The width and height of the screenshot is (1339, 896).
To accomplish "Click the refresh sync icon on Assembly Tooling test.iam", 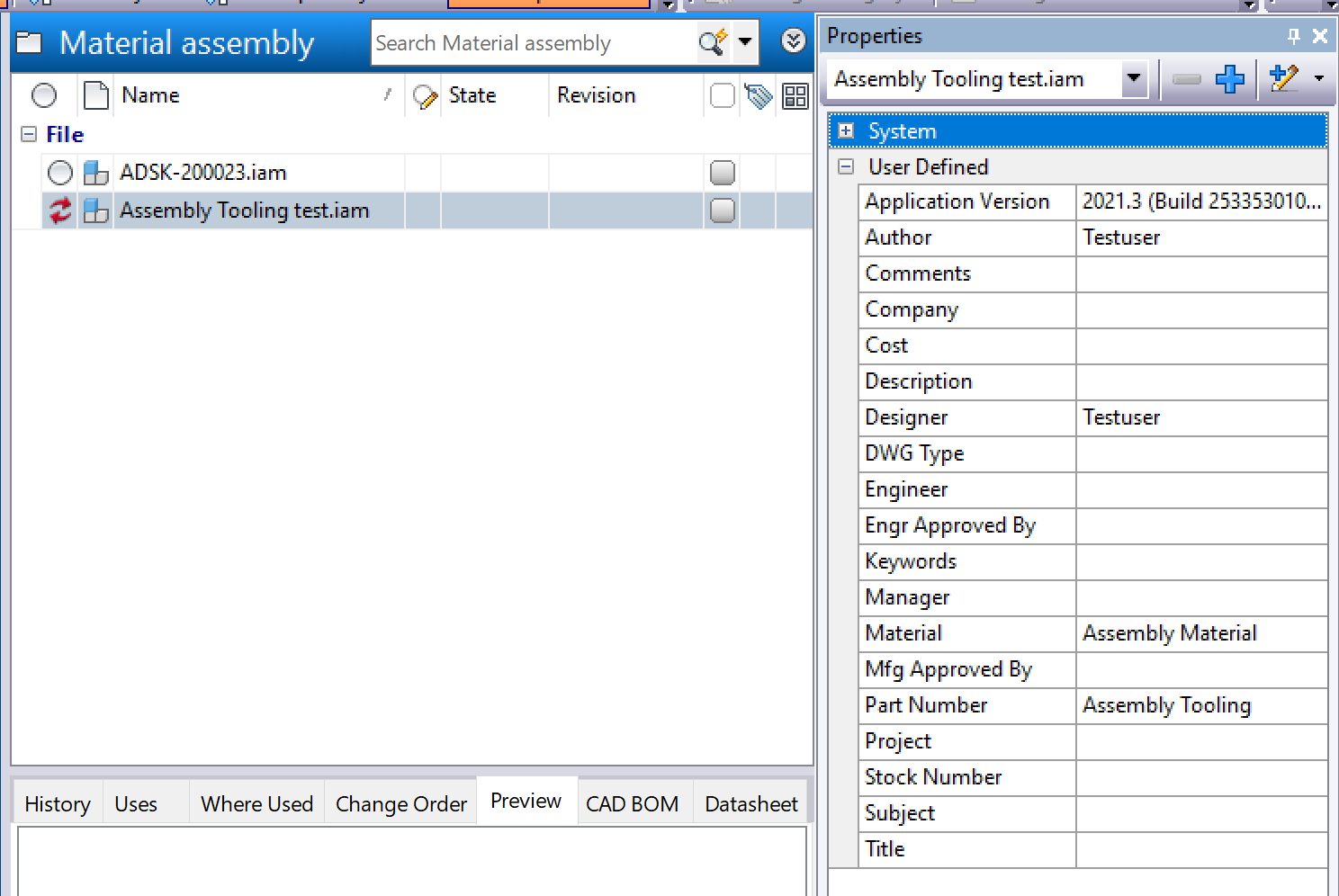I will tap(58, 210).
